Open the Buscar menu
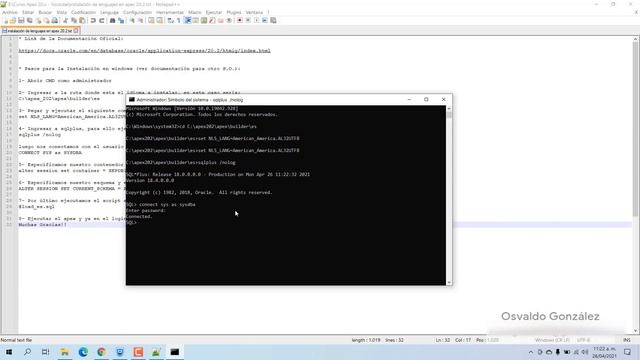 tap(45, 12)
